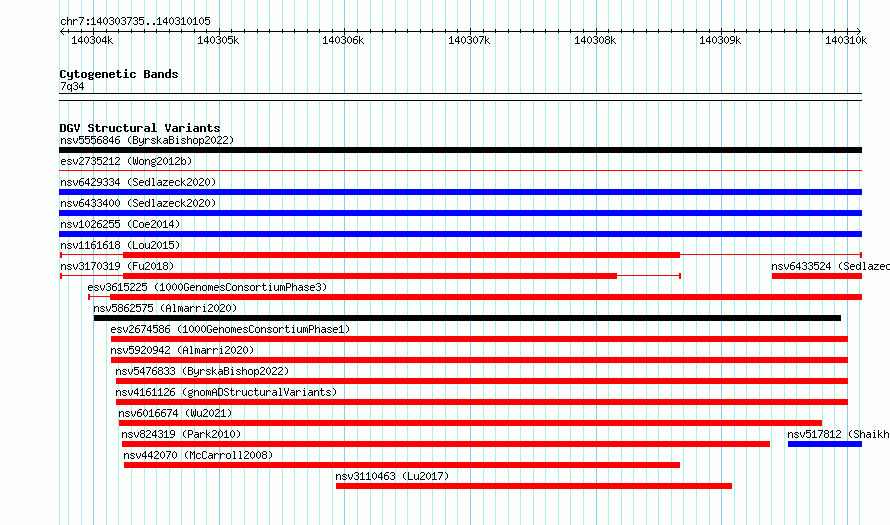The width and height of the screenshot is (890, 525).
Task: Click the 140305k ruler position
Action: coord(218,40)
